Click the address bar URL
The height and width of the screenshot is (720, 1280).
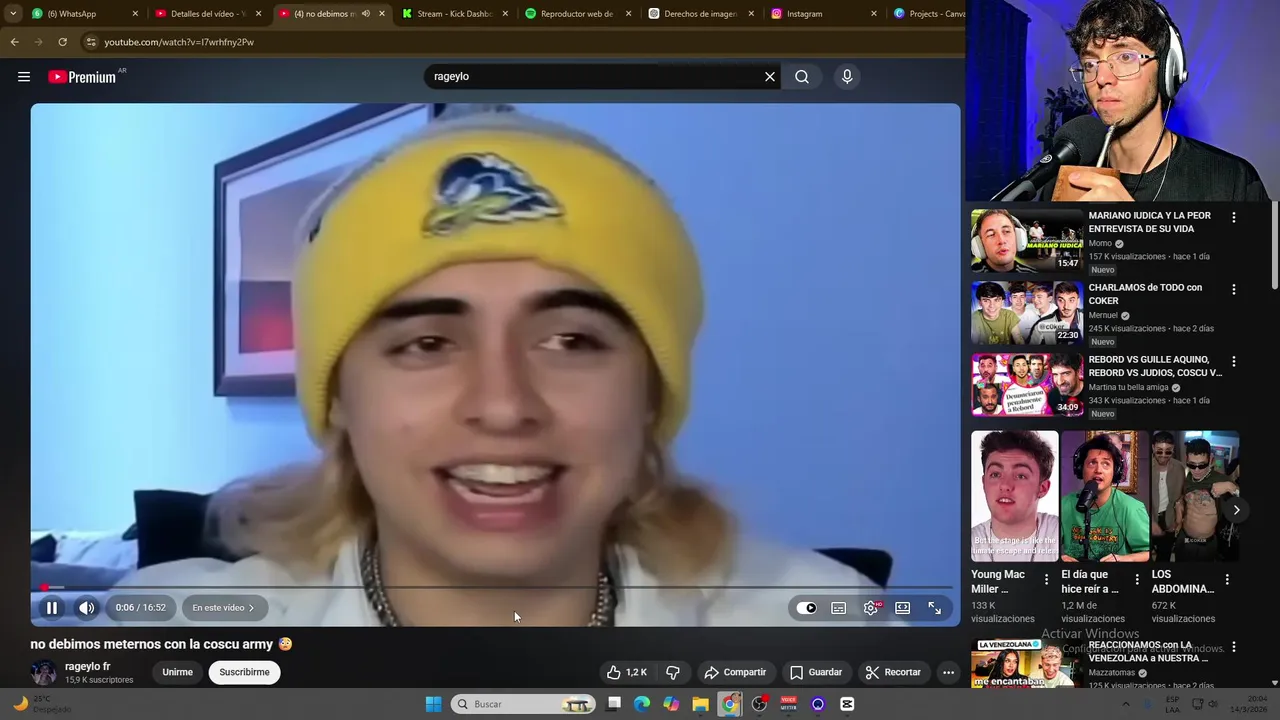click(x=179, y=42)
